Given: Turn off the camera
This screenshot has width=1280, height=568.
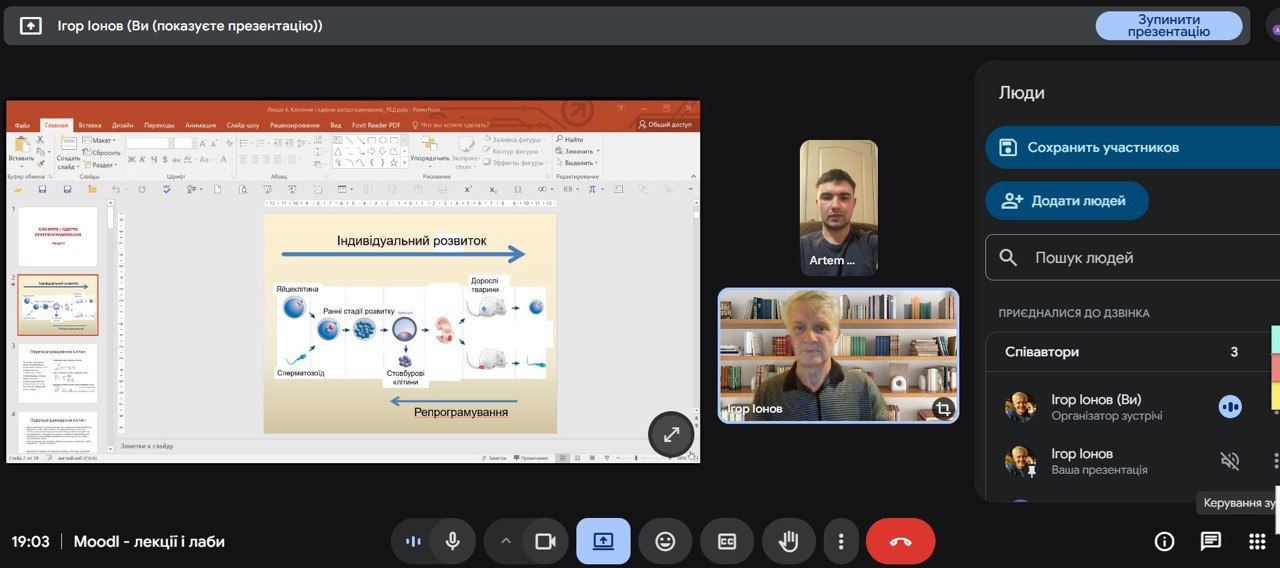Looking at the screenshot, I should pyautogui.click(x=545, y=541).
